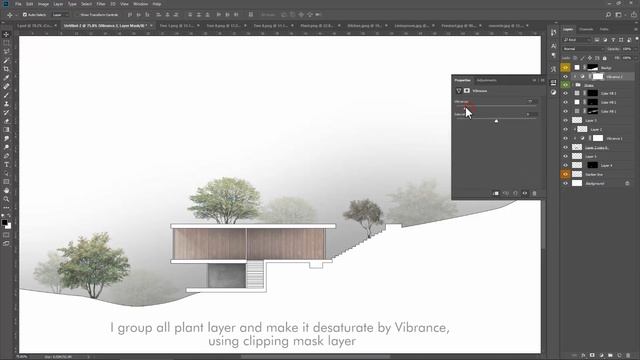Open the blend mode Normal dropdown
The width and height of the screenshot is (640, 360).
582,49
